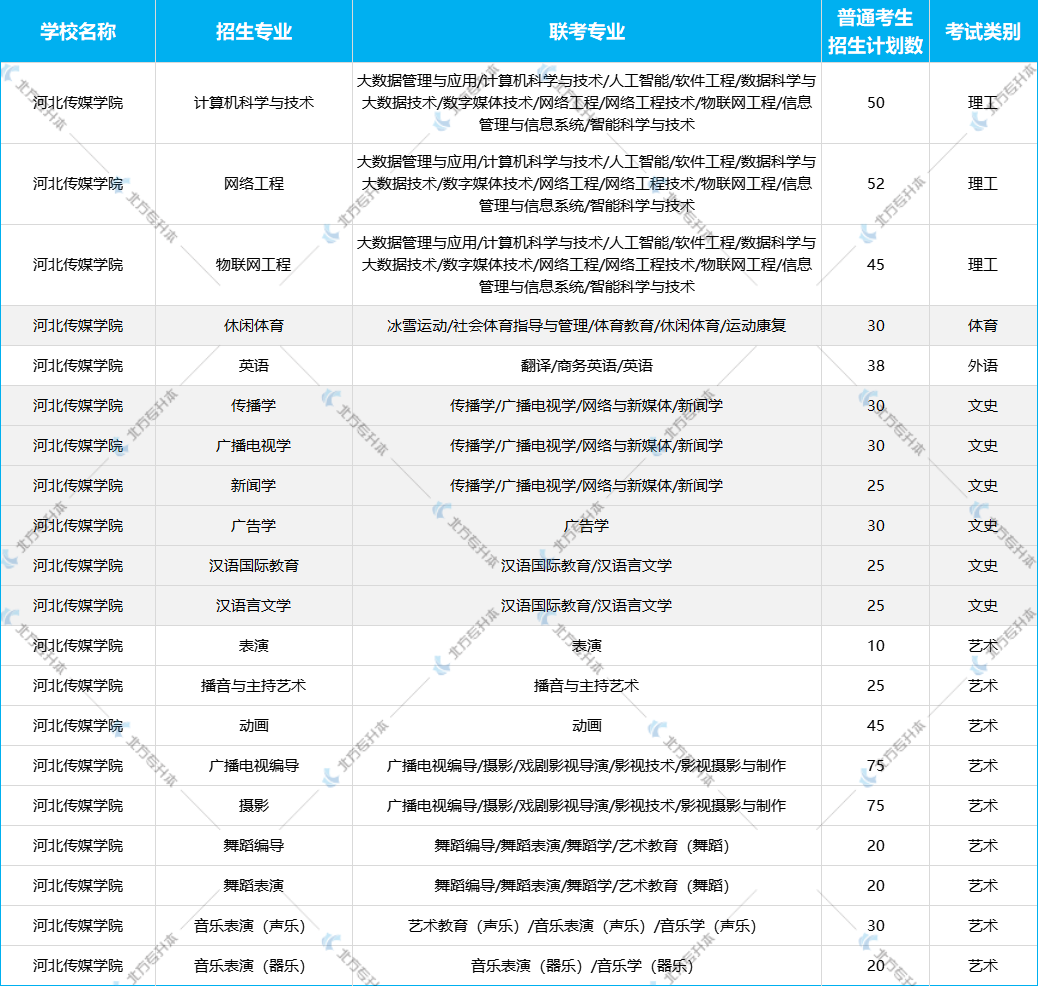Click 广播电视编导 in the 招生专业 column
Screen dimensions: 1038x986
tap(254, 765)
